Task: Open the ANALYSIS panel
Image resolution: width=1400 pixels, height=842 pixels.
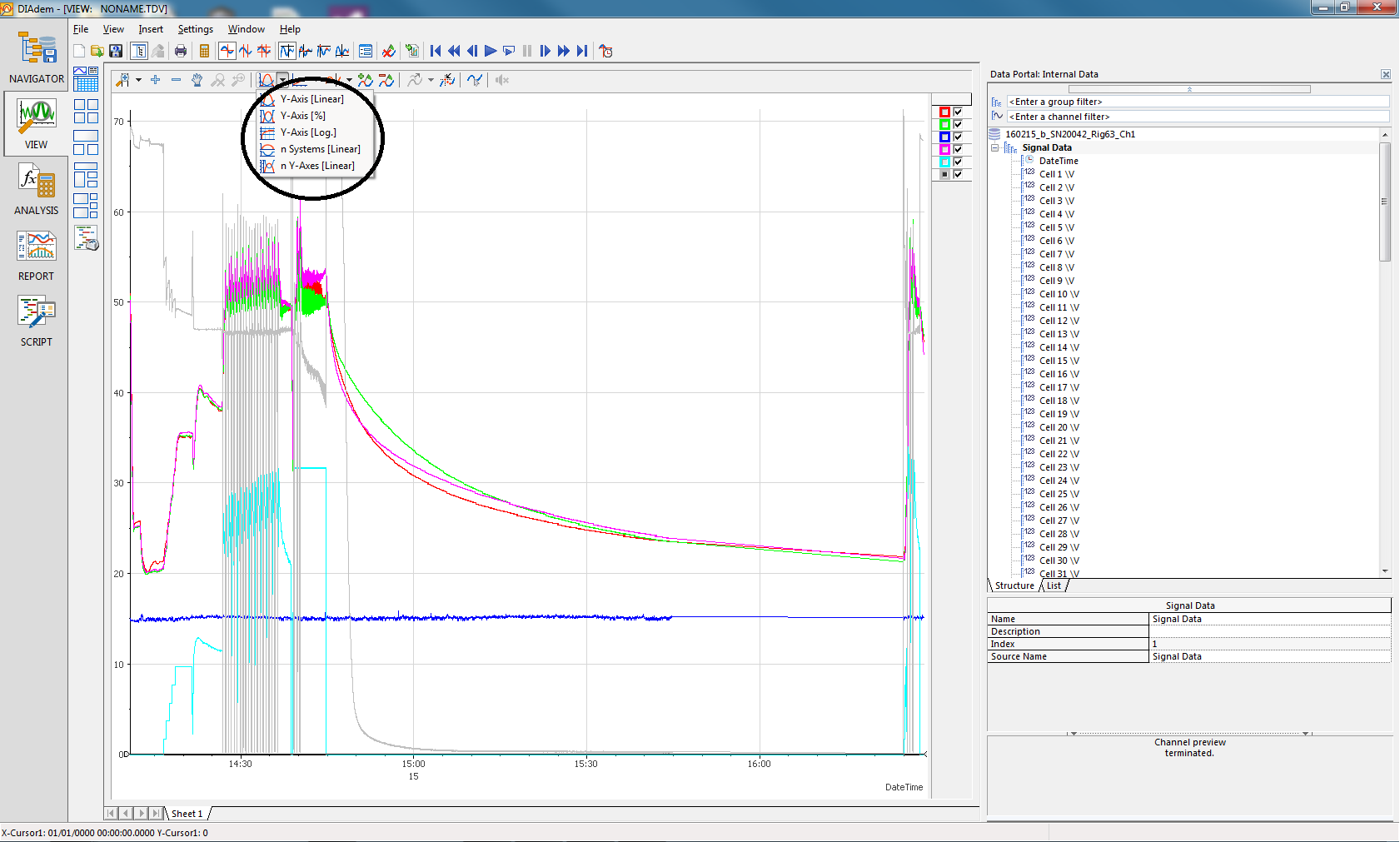Action: pyautogui.click(x=36, y=188)
